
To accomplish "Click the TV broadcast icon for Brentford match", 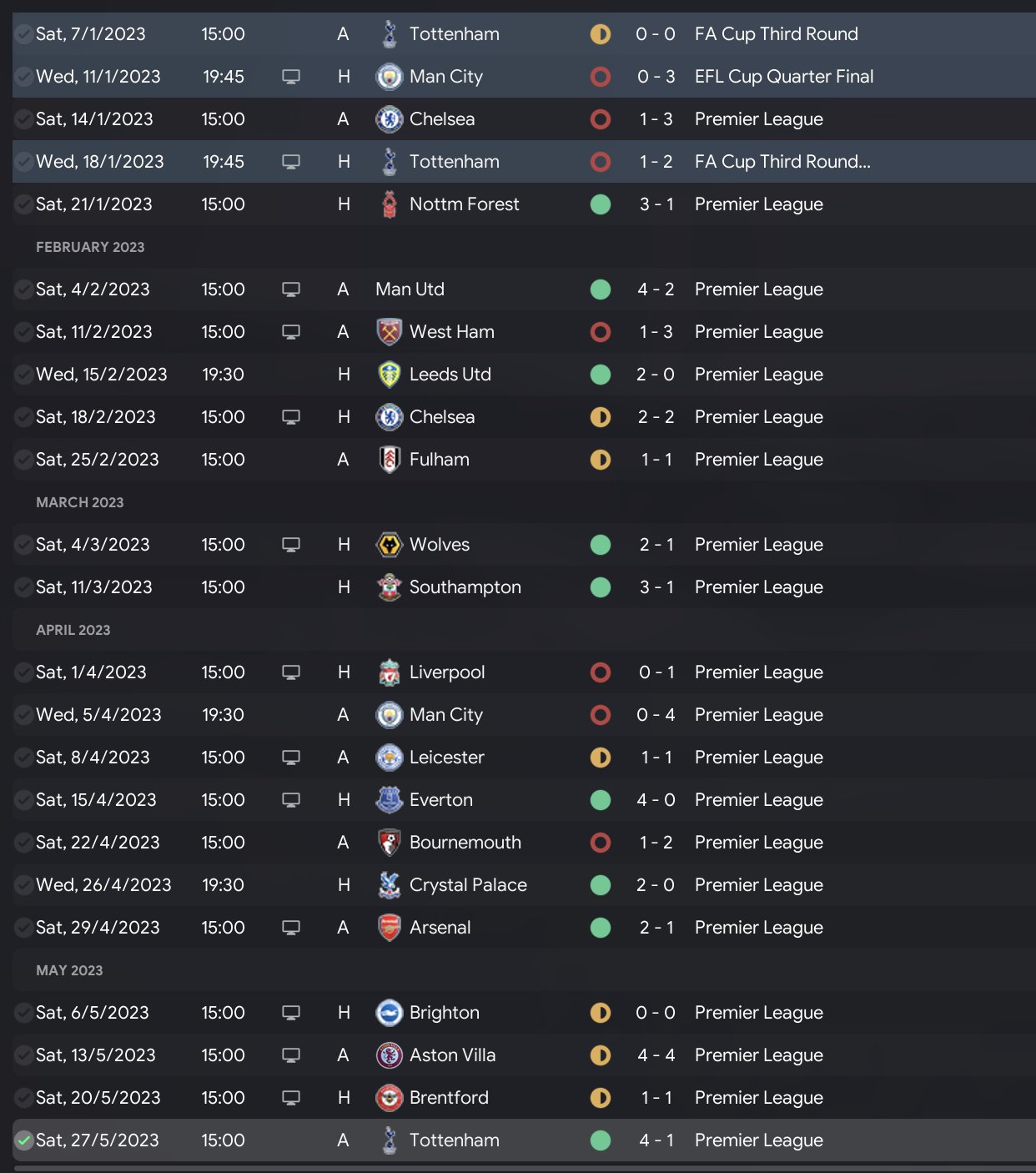I will point(291,1098).
